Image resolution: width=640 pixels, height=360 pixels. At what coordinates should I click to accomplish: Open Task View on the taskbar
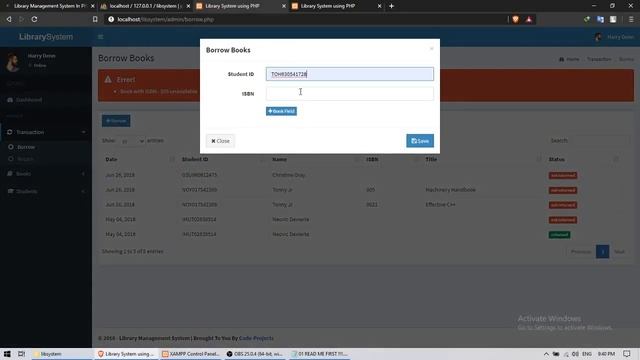tap(21, 354)
